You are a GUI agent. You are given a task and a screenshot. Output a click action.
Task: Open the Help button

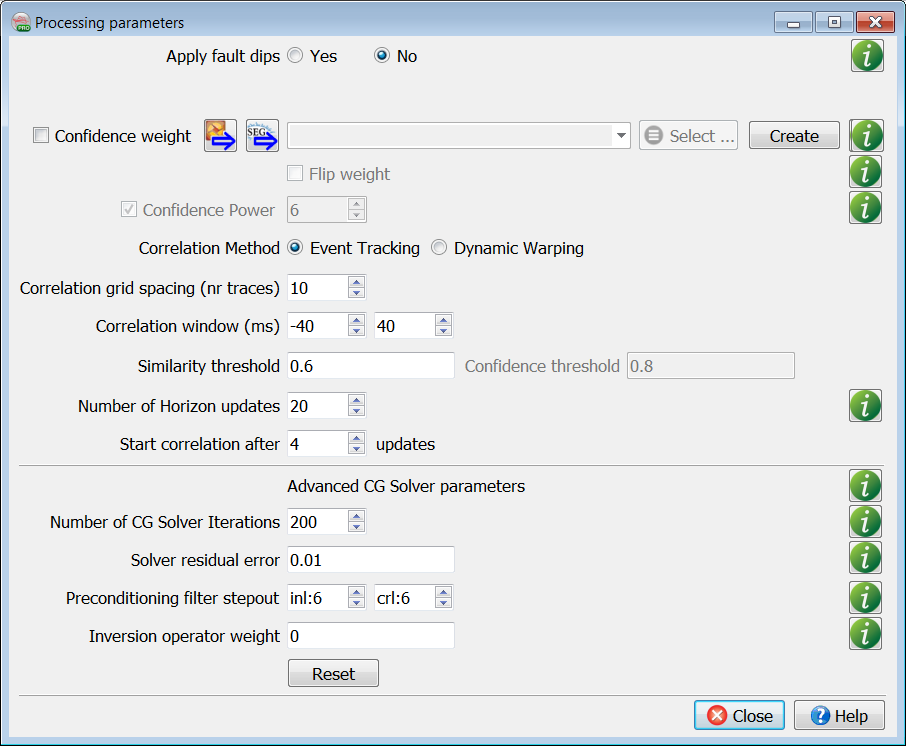(x=839, y=716)
